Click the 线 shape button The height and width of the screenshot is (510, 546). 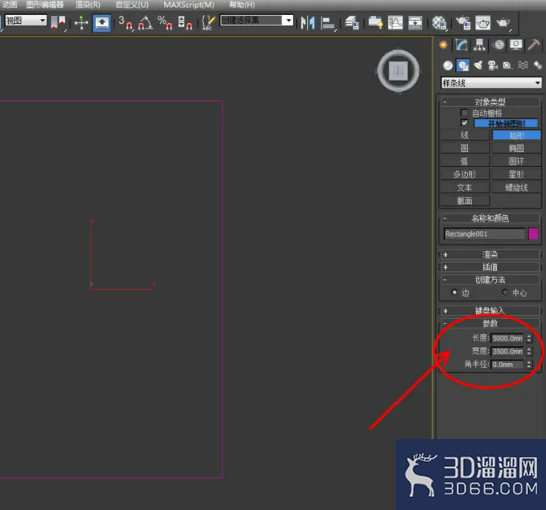(465, 135)
